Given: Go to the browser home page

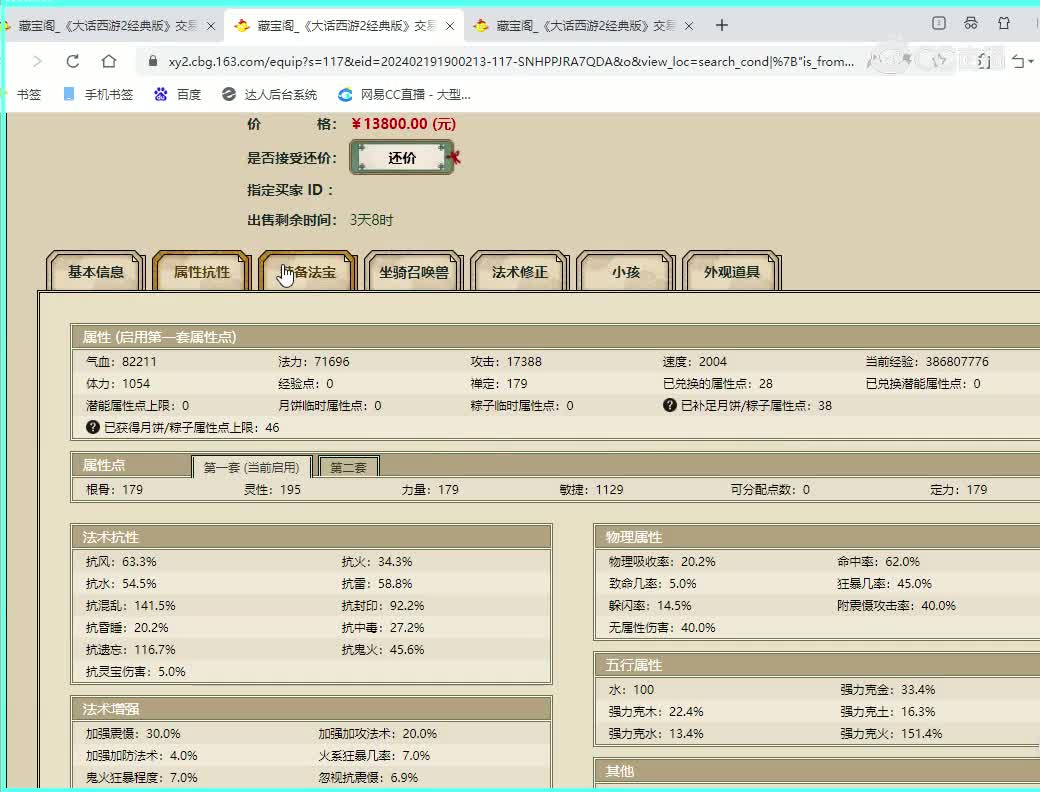Looking at the screenshot, I should (x=109, y=62).
